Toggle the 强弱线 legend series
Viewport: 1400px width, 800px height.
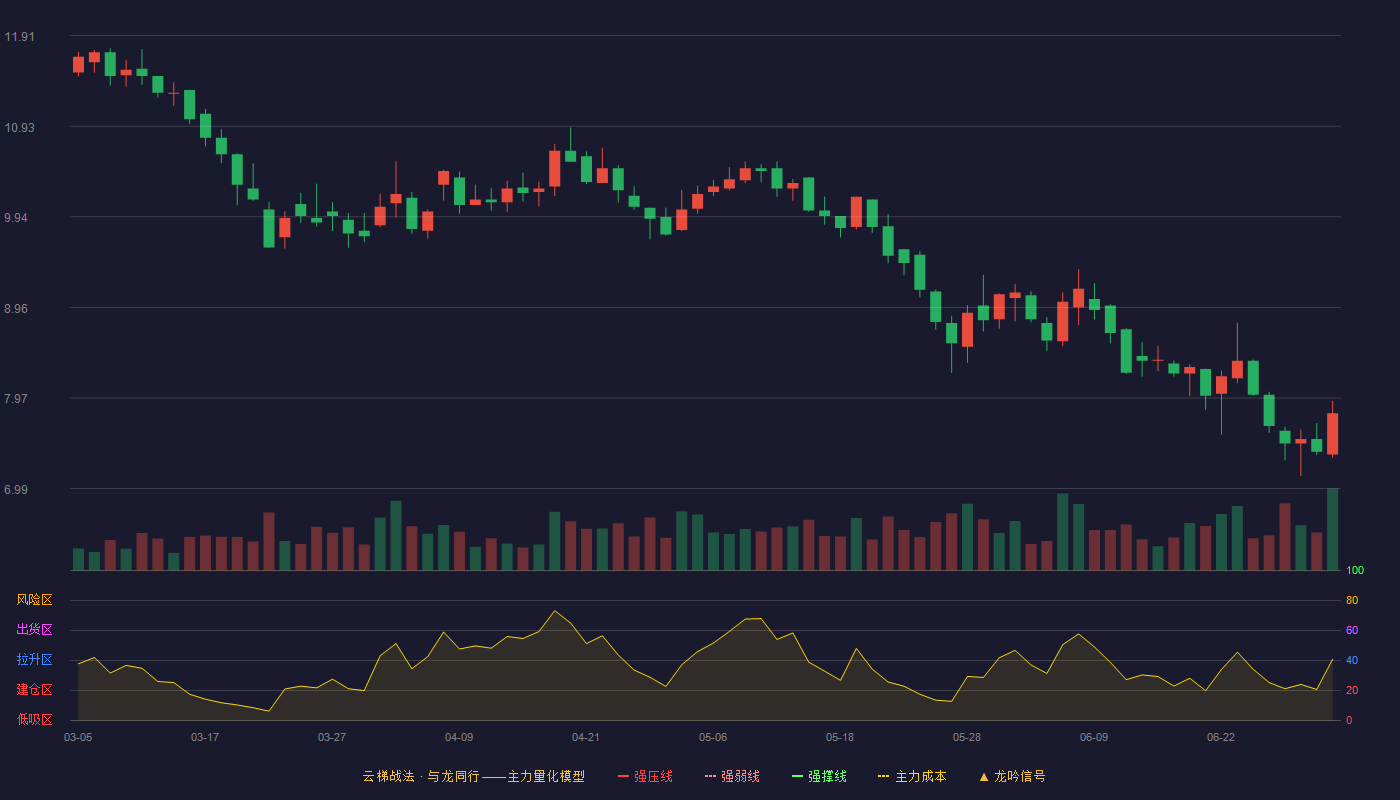coord(732,776)
